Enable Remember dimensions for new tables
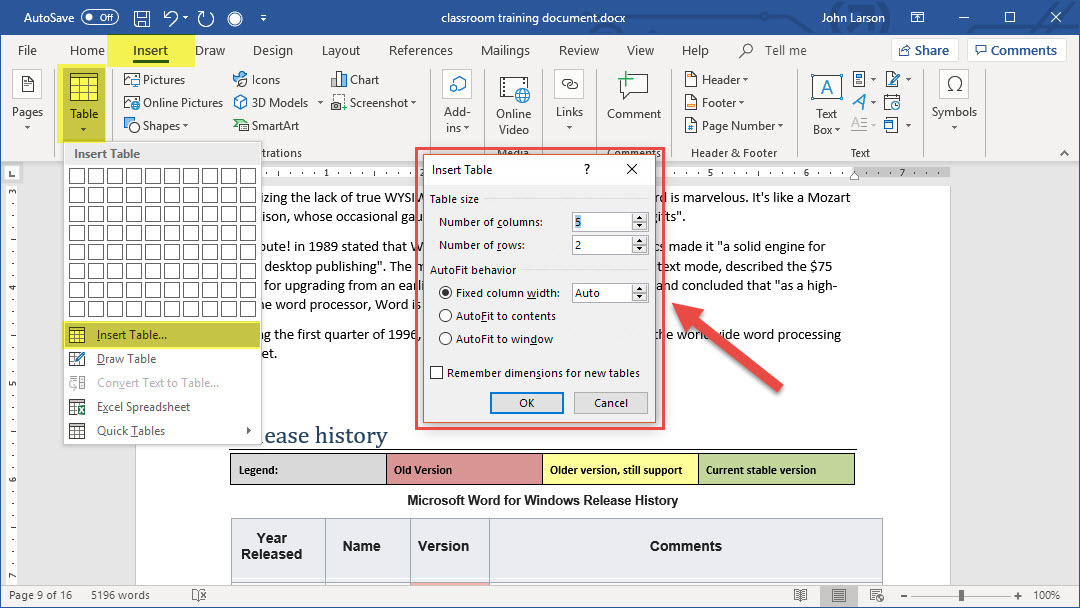Viewport: 1080px width, 608px height. 437,373
